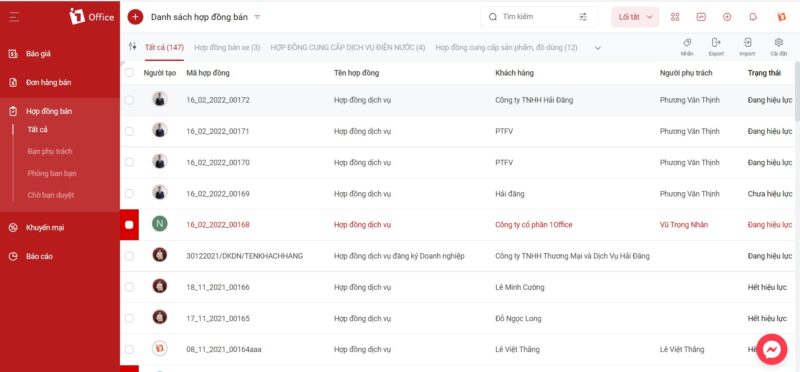Screen dimensions: 800x372
Task: Click the Khuyến mại sidebar icon
Action: pyautogui.click(x=13, y=228)
